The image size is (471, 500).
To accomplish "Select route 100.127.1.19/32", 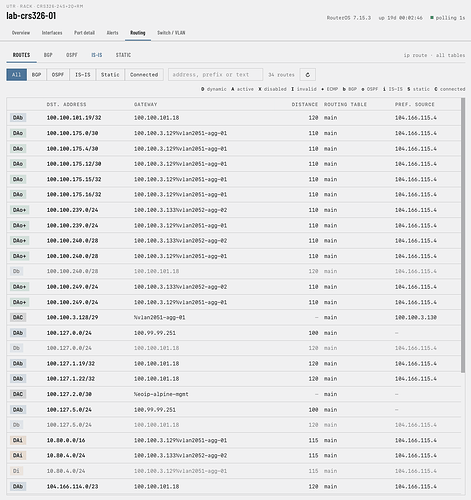I will coord(234,363).
